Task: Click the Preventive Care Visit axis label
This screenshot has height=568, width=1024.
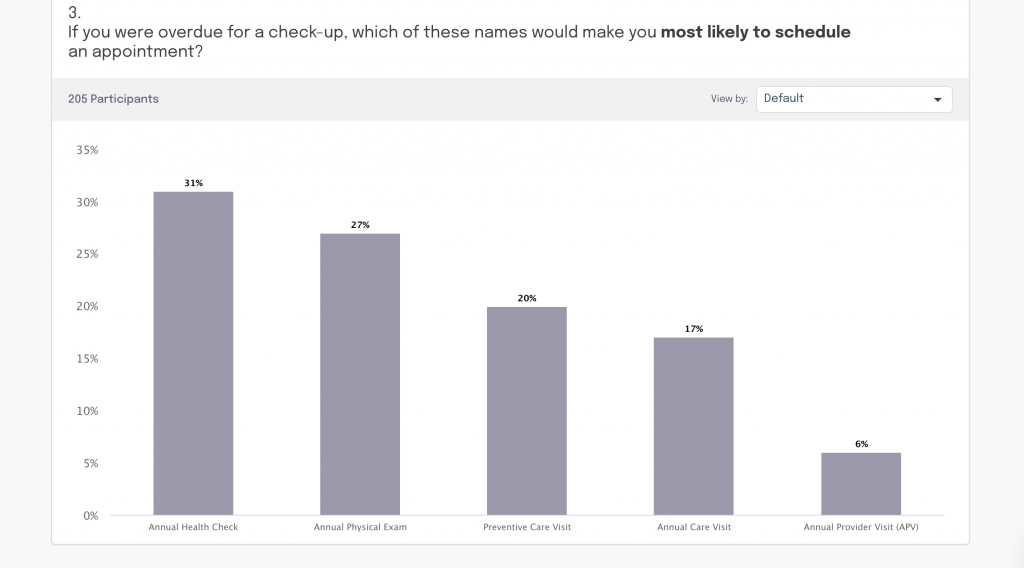Action: pyautogui.click(x=527, y=527)
